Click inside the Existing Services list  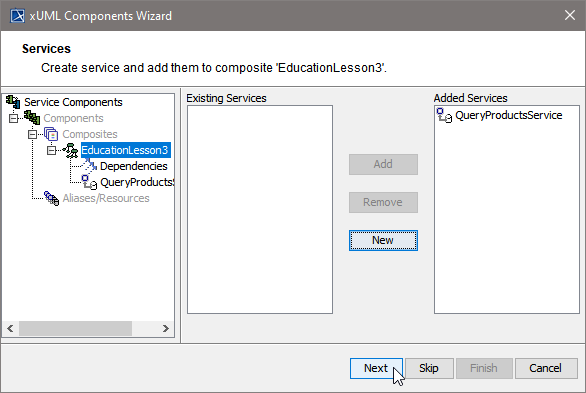click(x=260, y=209)
